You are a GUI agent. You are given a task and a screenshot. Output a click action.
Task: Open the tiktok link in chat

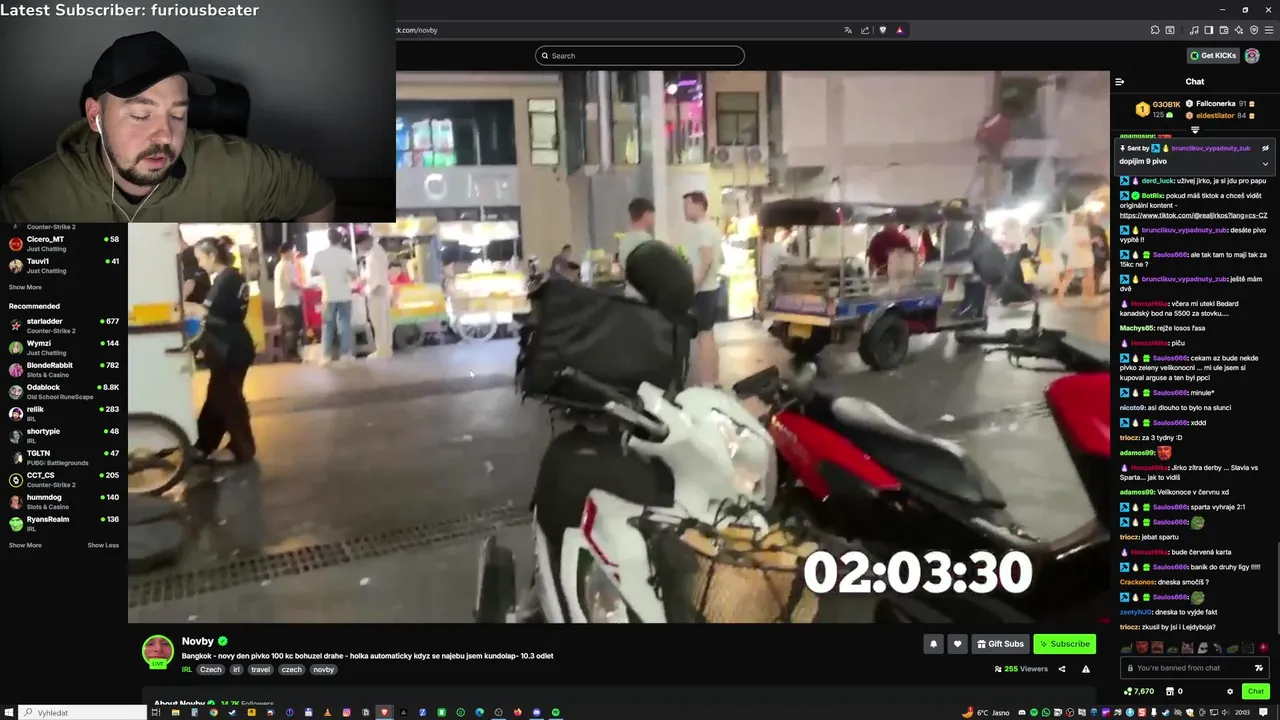click(1193, 215)
